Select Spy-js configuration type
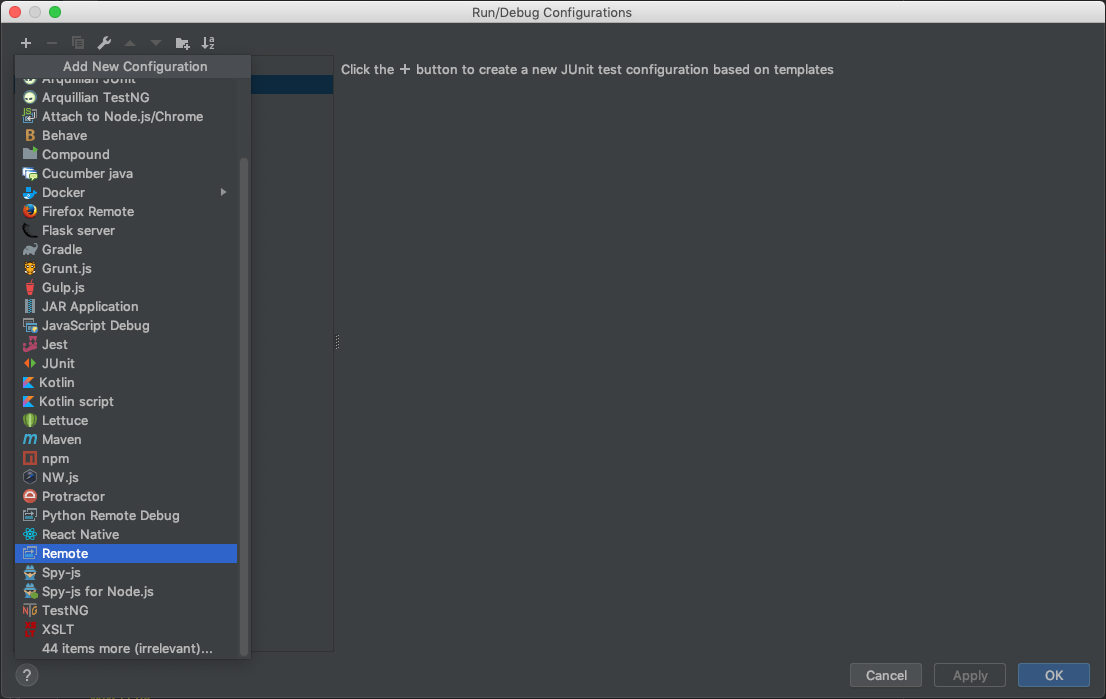Viewport: 1106px width, 699px height. click(x=126, y=573)
